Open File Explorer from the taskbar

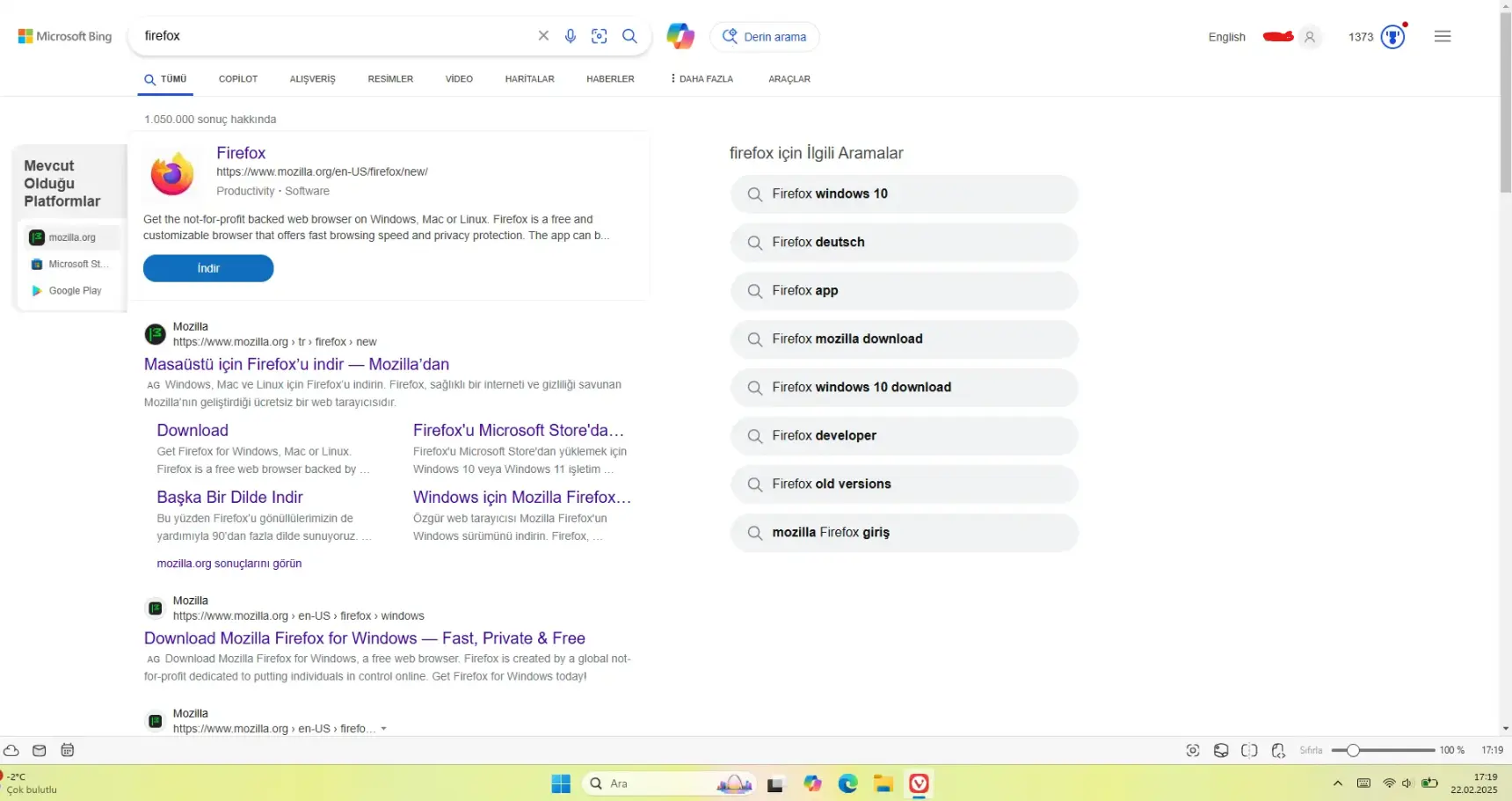[x=883, y=783]
